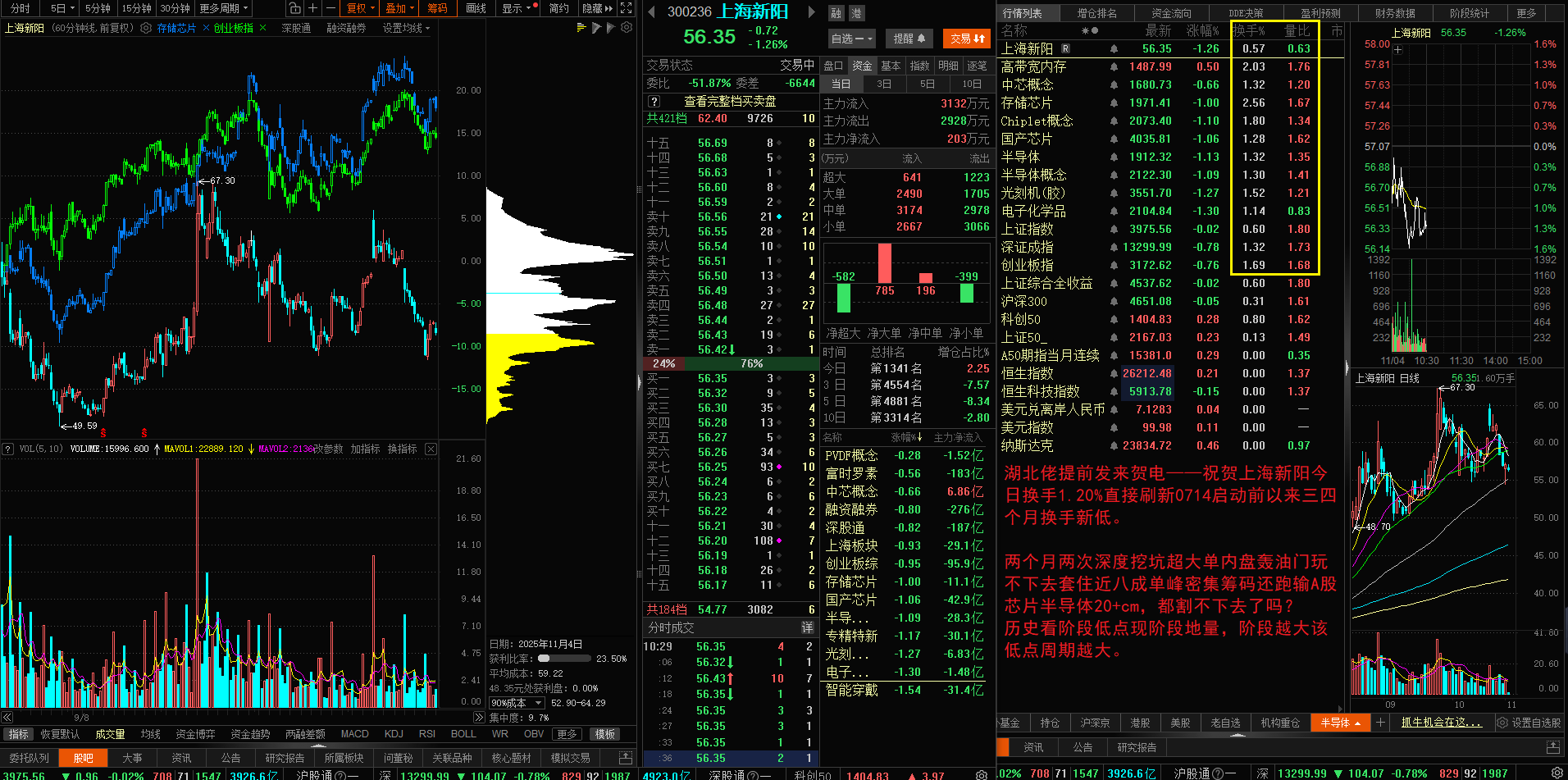
Task: Expand 设置均线 dropdown
Action: [407, 28]
